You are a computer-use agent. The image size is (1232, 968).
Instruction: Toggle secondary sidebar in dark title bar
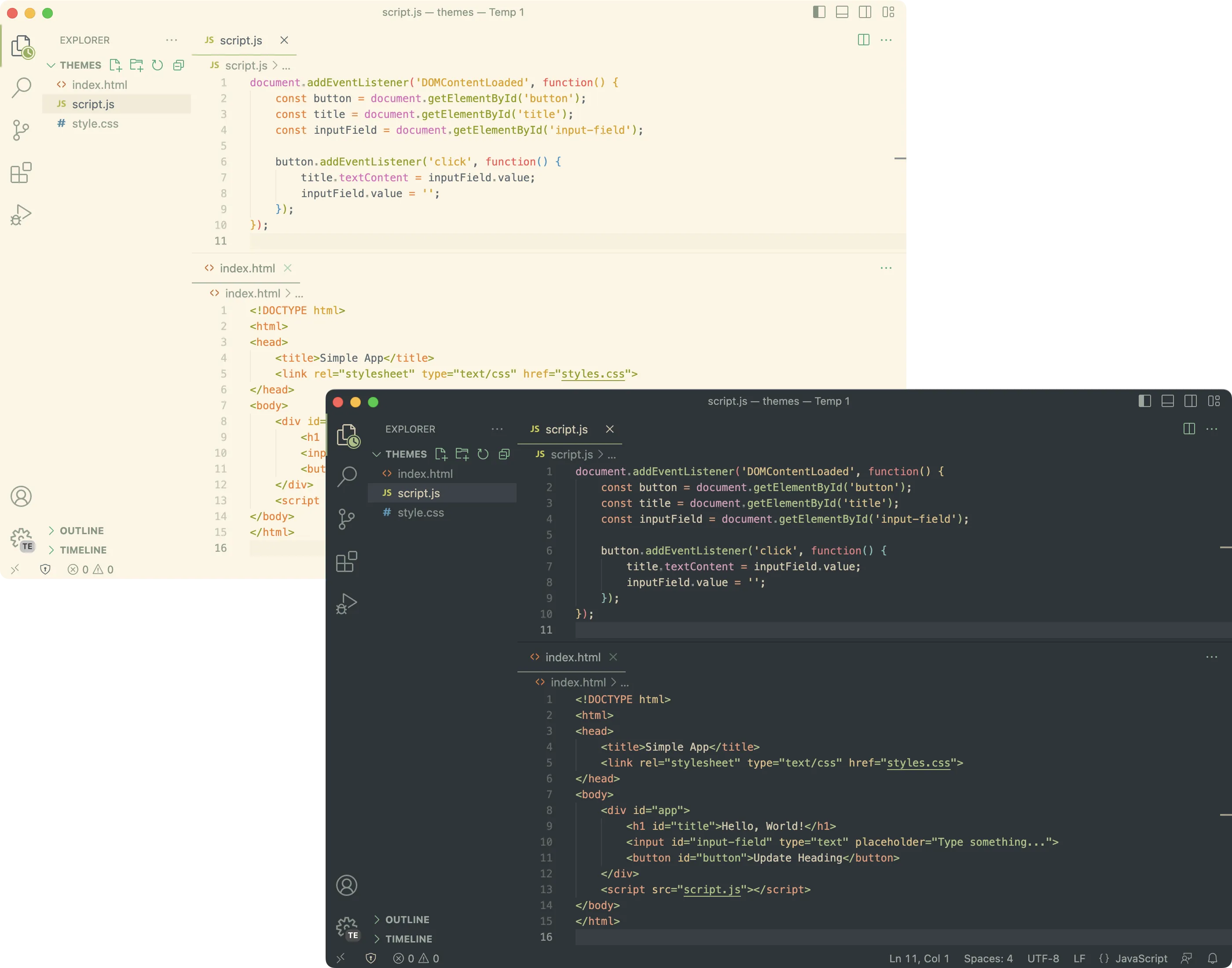(x=1191, y=401)
